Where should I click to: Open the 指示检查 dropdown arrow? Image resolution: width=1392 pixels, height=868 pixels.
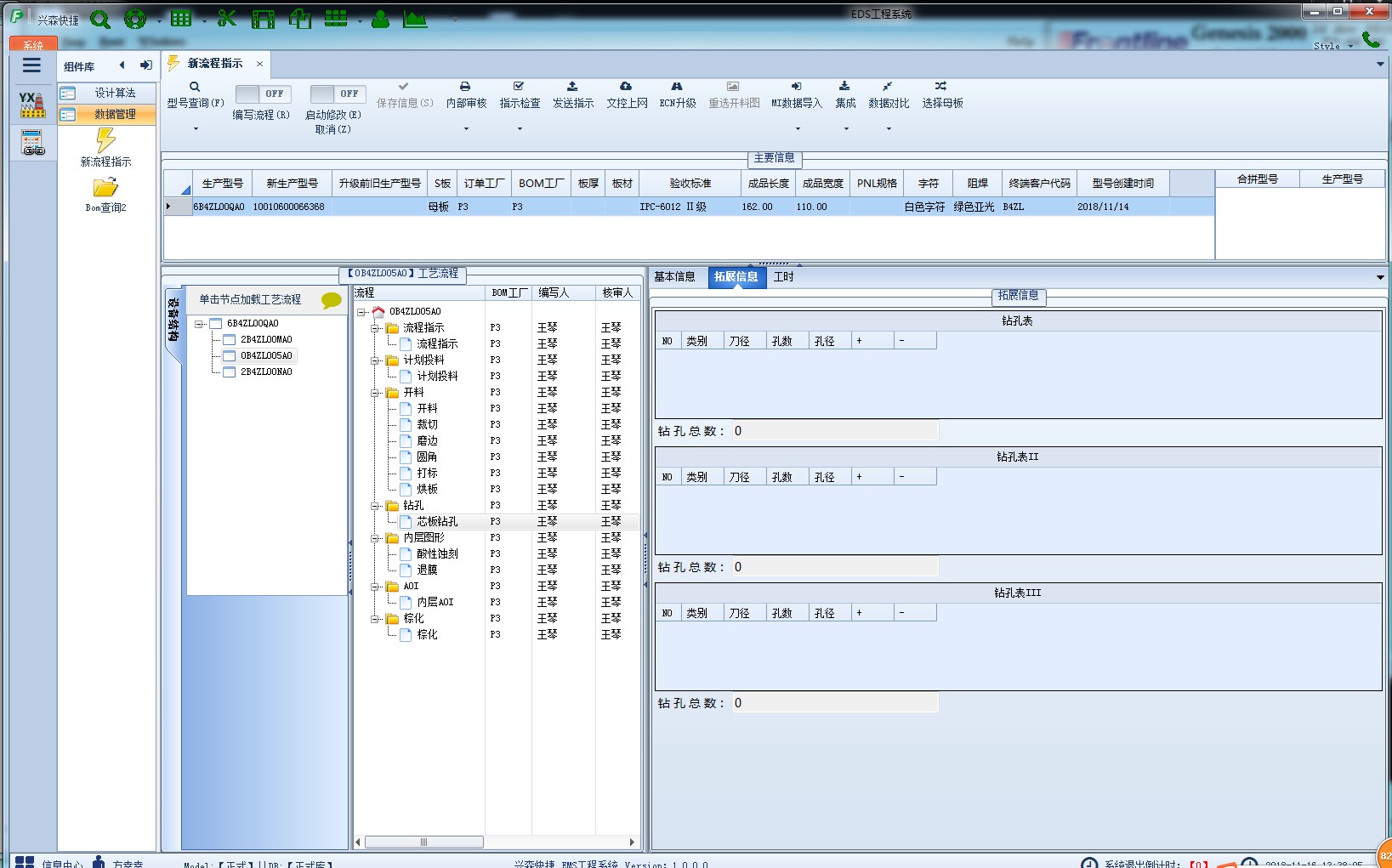520,129
